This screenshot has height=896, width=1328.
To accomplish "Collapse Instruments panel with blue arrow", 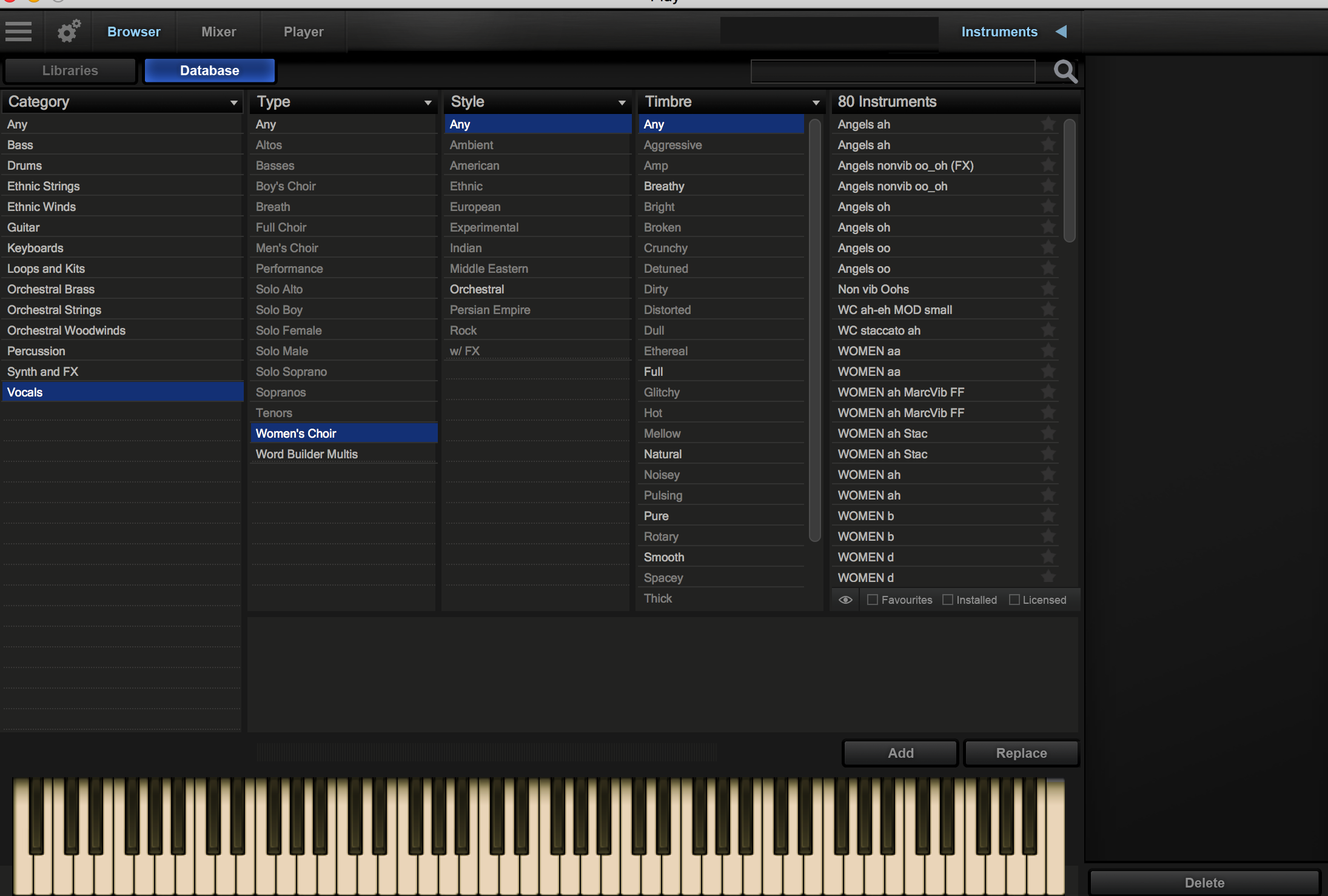I will pyautogui.click(x=1061, y=32).
